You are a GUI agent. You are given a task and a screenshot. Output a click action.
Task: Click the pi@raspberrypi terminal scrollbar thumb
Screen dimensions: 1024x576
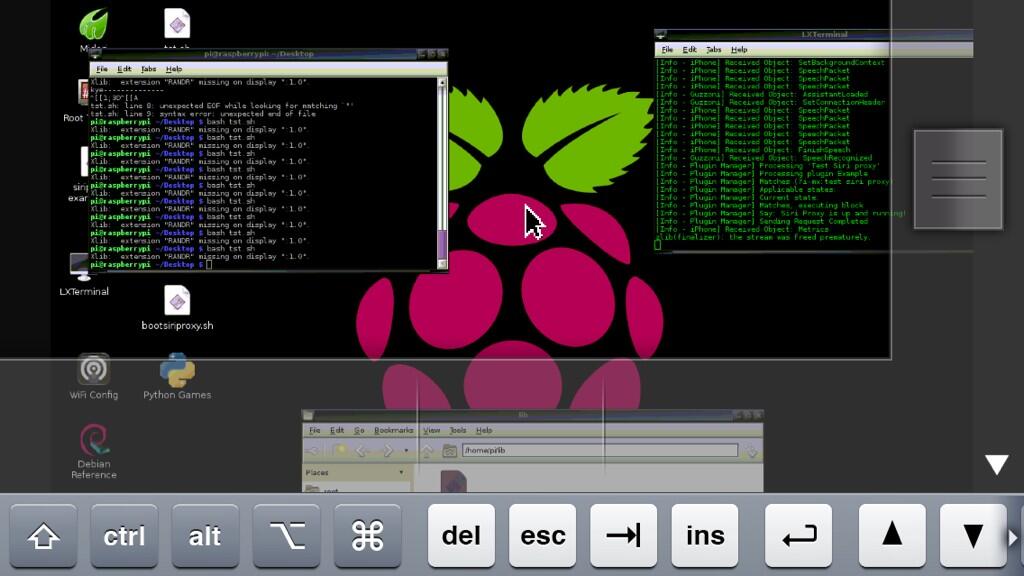(442, 244)
